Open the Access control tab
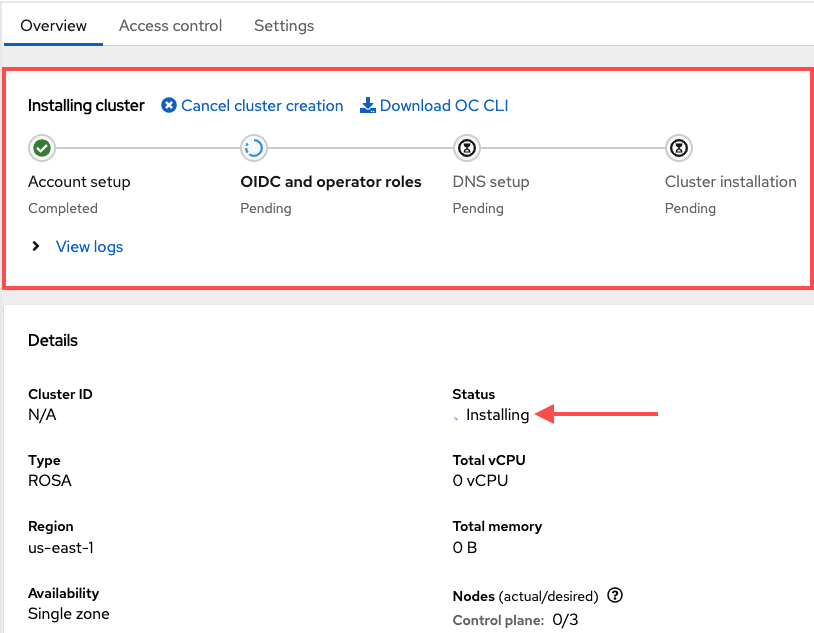This screenshot has height=633, width=814. pos(170,25)
